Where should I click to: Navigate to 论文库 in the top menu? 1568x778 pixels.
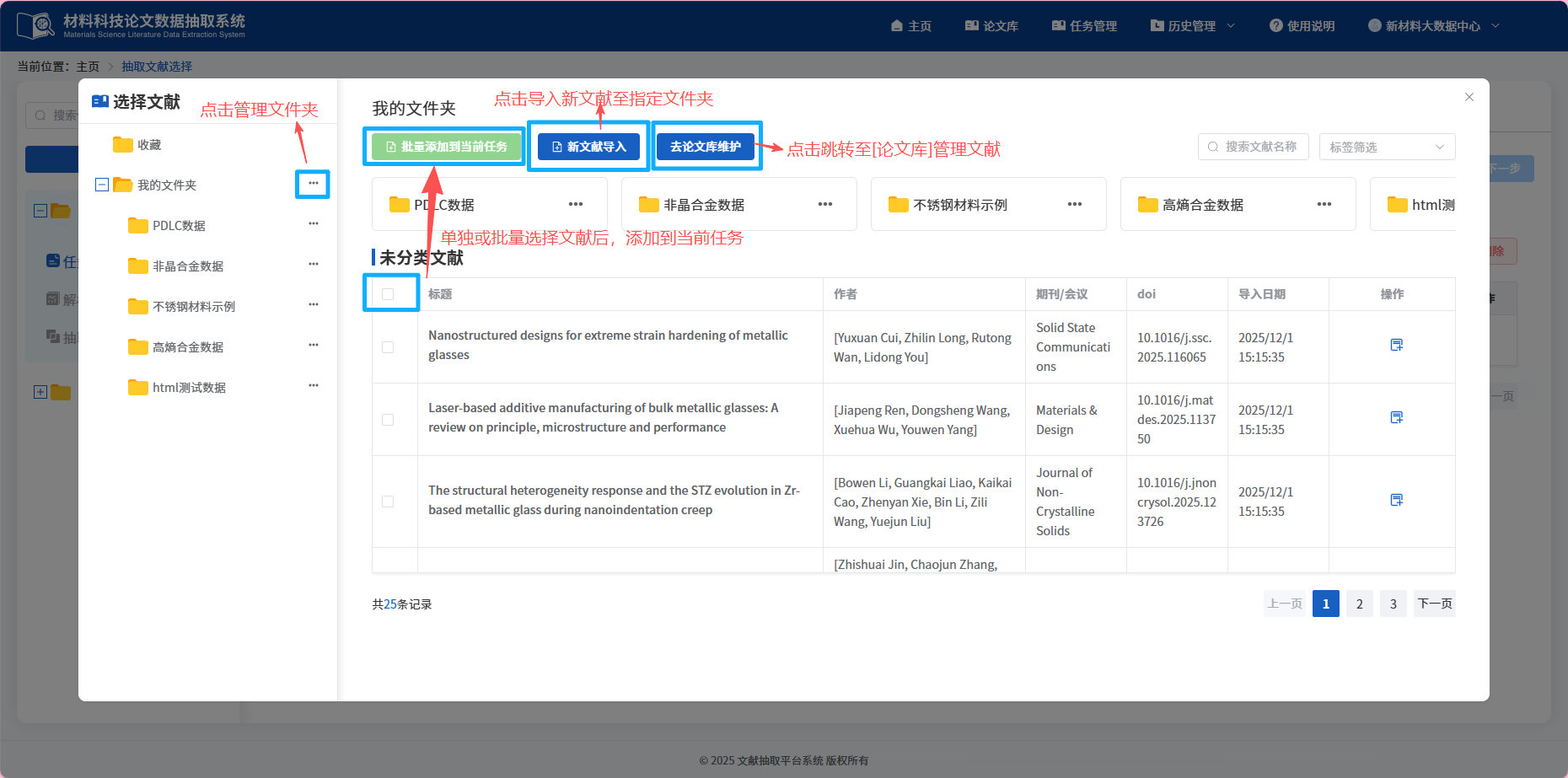(991, 24)
